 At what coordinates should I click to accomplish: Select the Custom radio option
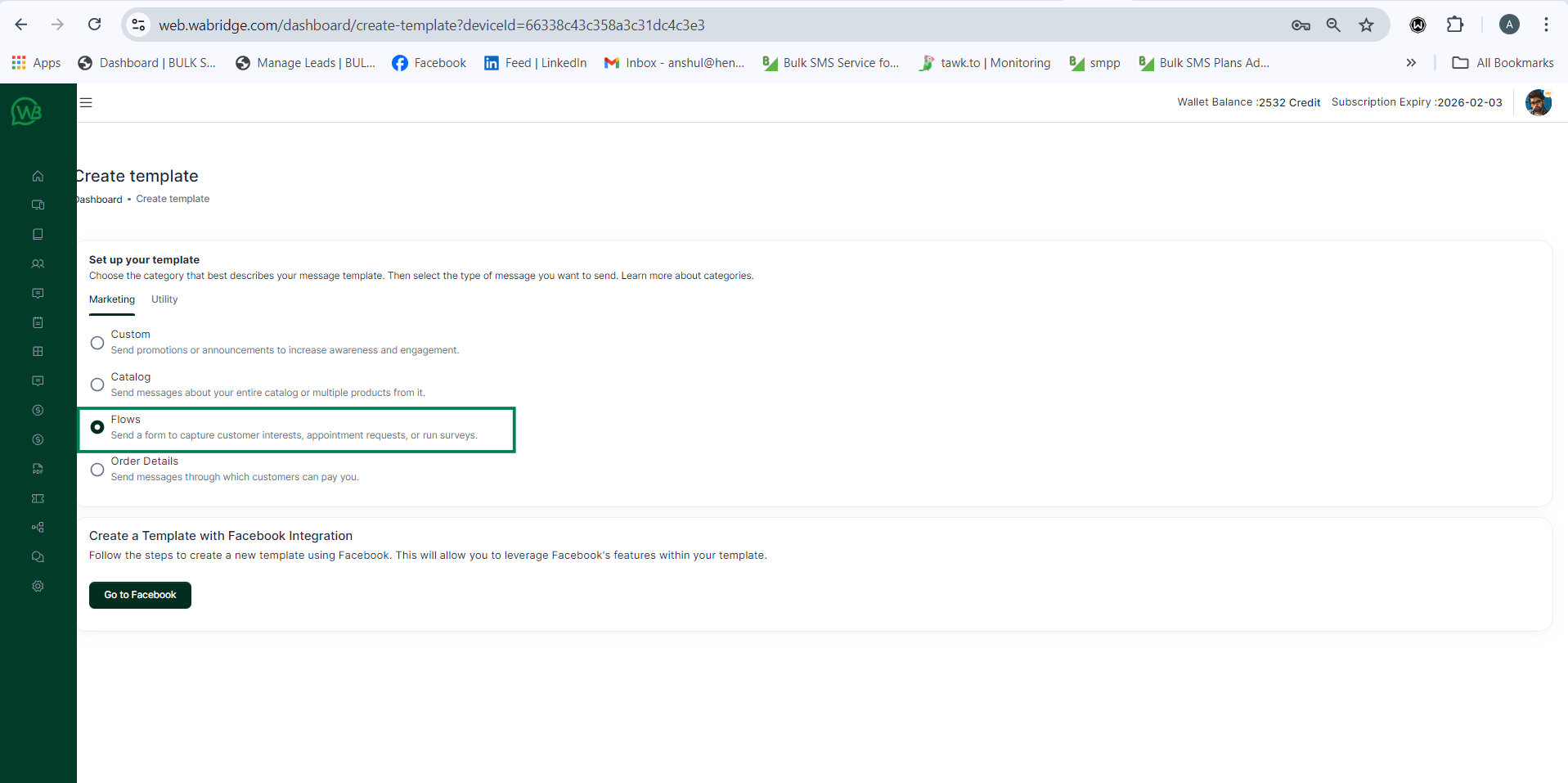[97, 343]
